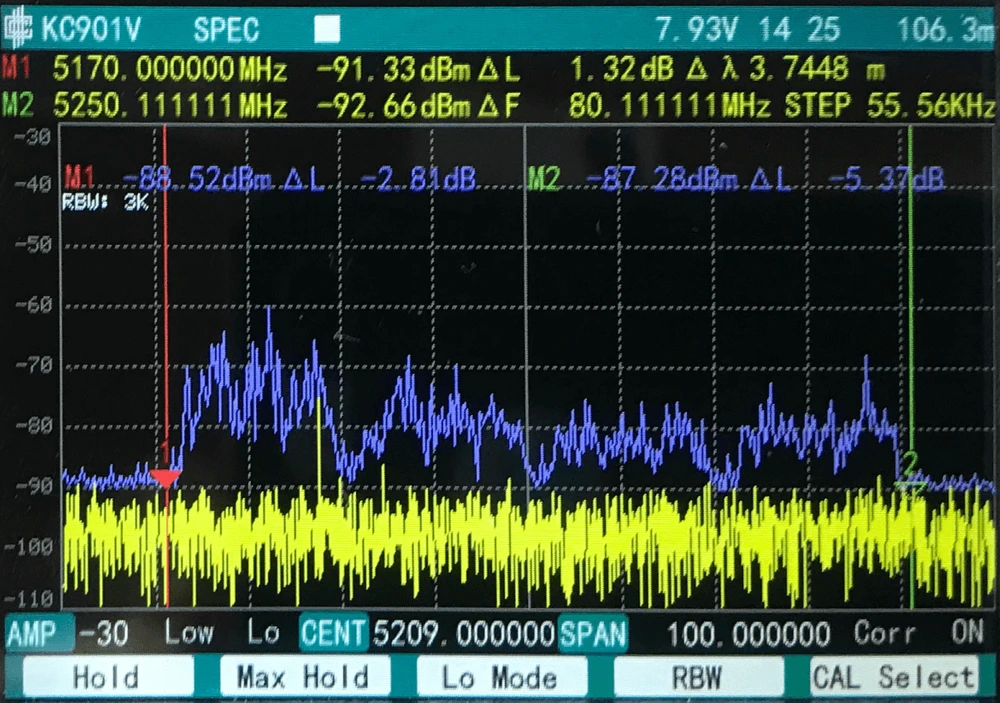Open the Lo frequency selector

point(262,633)
